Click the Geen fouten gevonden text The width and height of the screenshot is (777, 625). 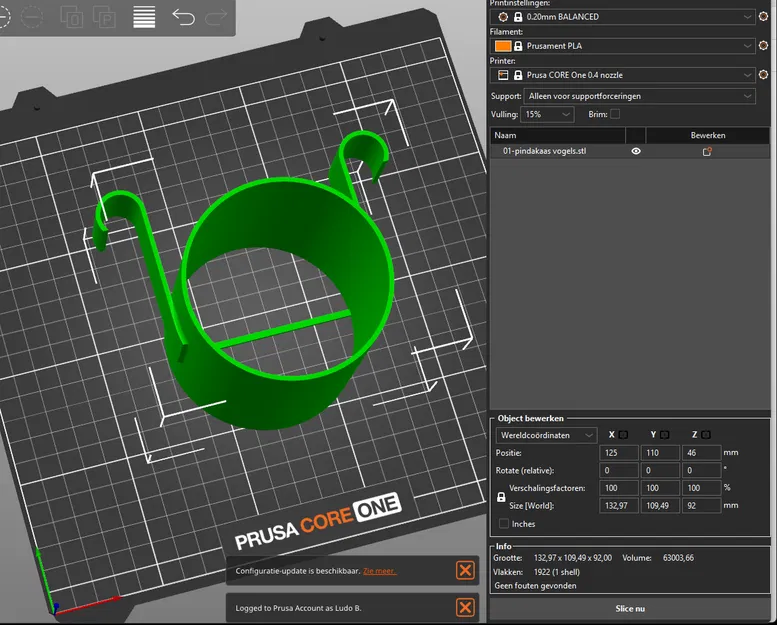pos(535,586)
